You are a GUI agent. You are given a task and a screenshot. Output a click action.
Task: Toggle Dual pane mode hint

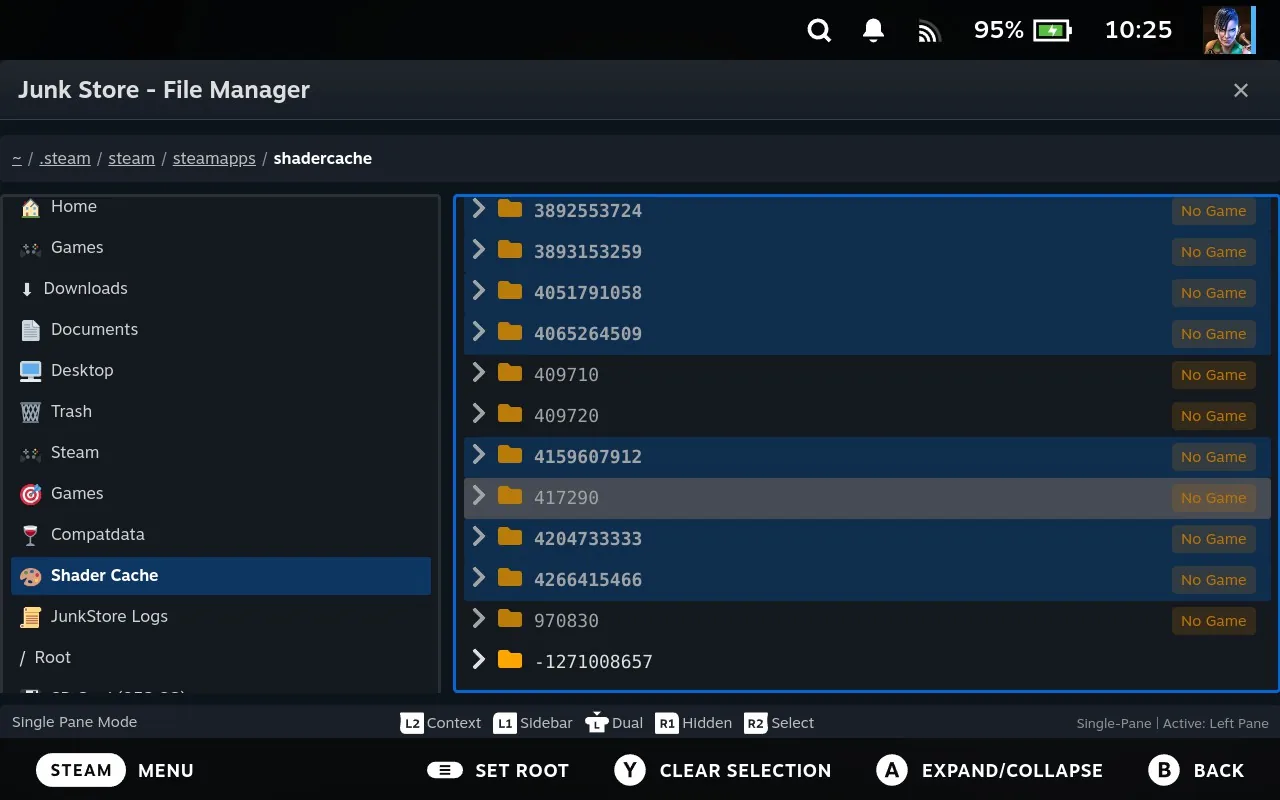[x=614, y=723]
